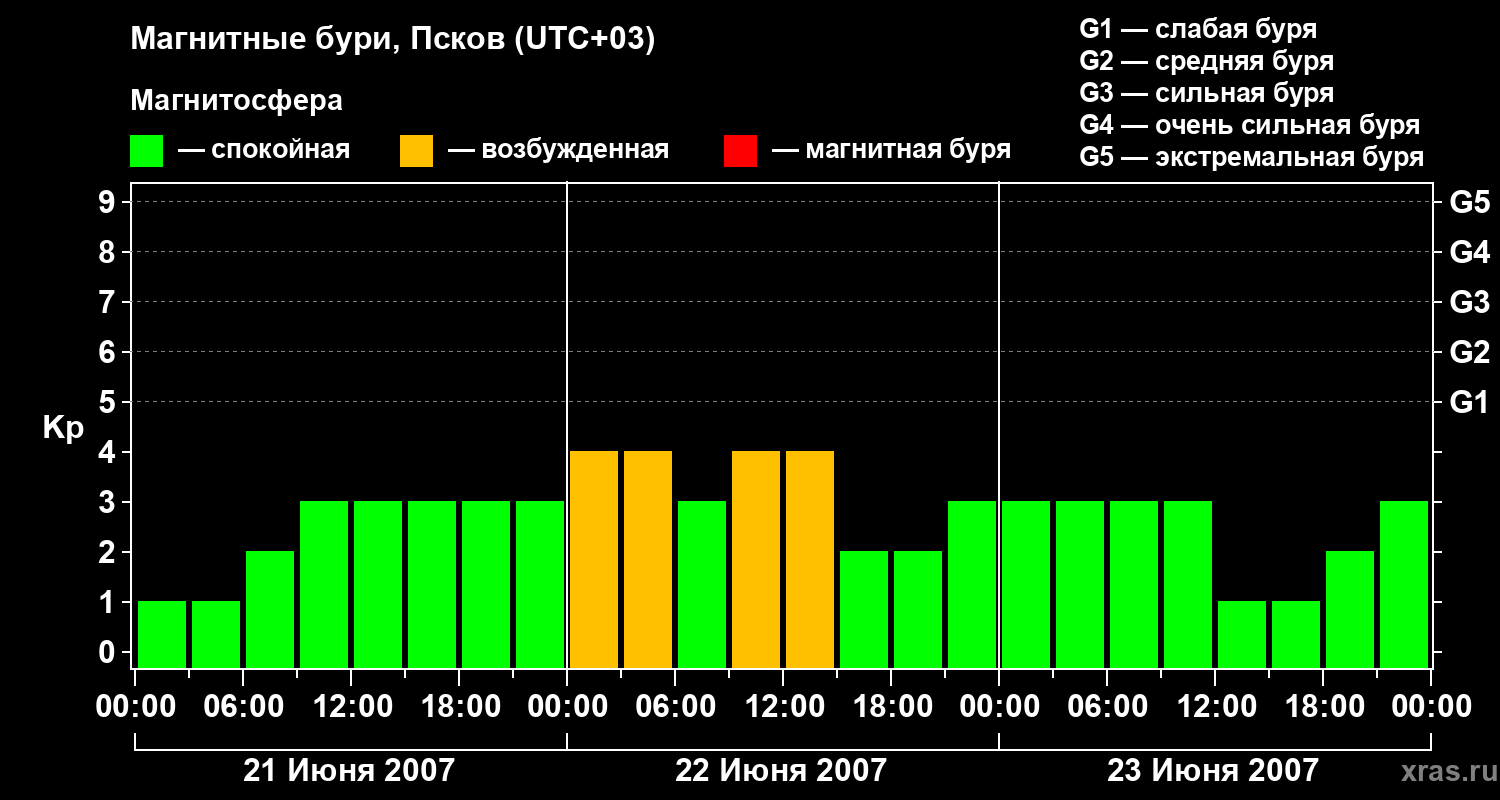Click the green 'спокойная' legend swatch
This screenshot has width=1500, height=800.
point(147,151)
